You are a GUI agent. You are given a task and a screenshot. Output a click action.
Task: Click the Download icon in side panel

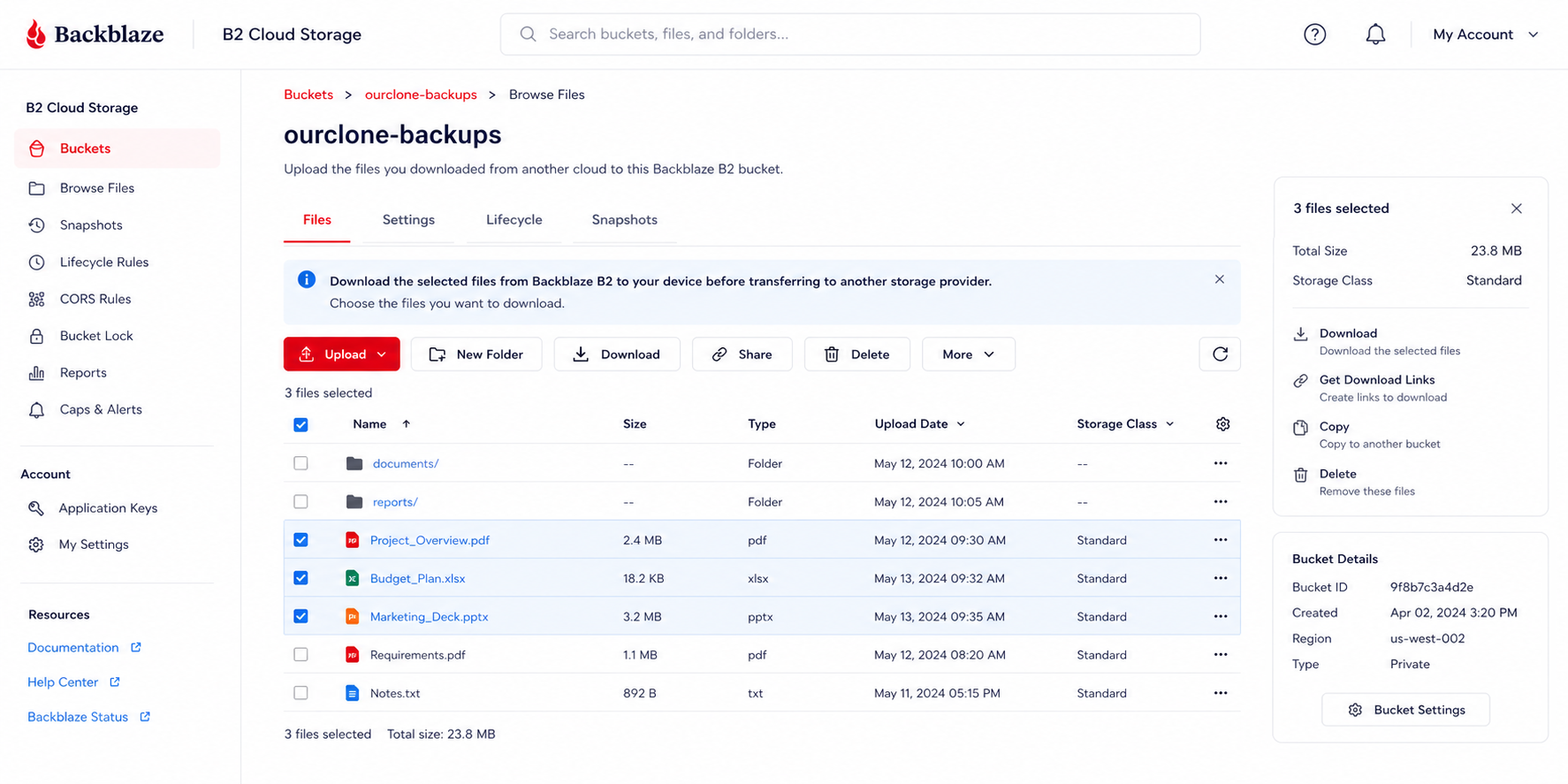coord(1300,334)
